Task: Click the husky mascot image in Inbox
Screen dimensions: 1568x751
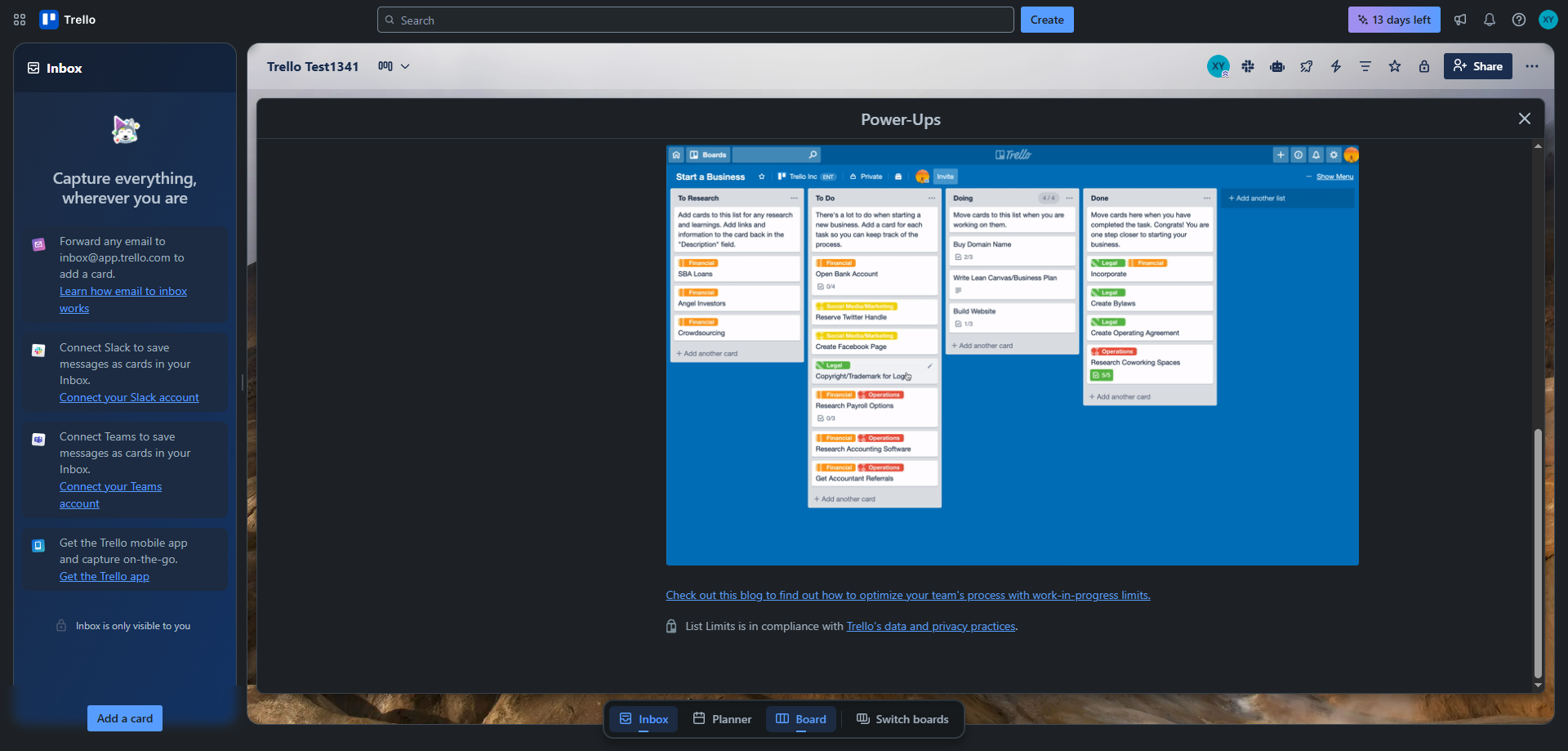Action: point(125,129)
